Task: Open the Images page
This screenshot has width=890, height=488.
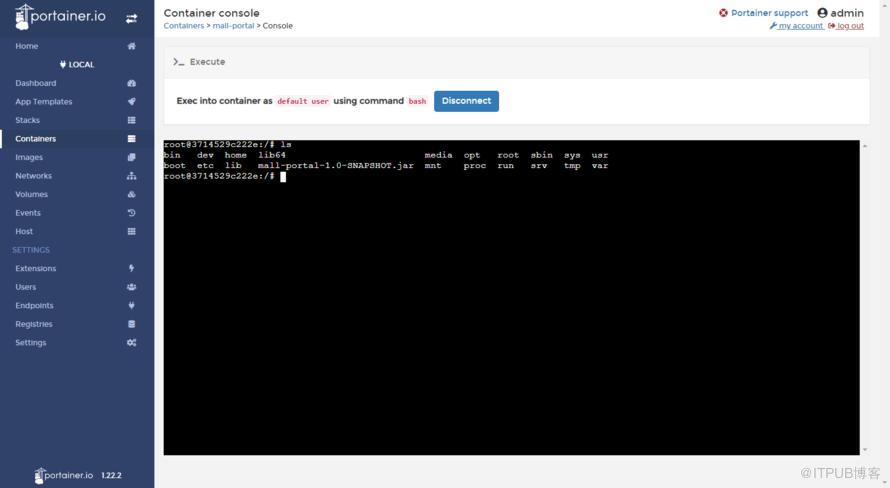Action: [x=29, y=157]
